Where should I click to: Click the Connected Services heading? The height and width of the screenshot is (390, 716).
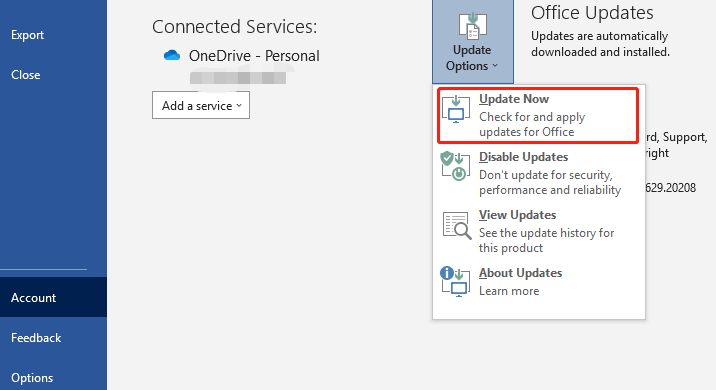pos(234,26)
